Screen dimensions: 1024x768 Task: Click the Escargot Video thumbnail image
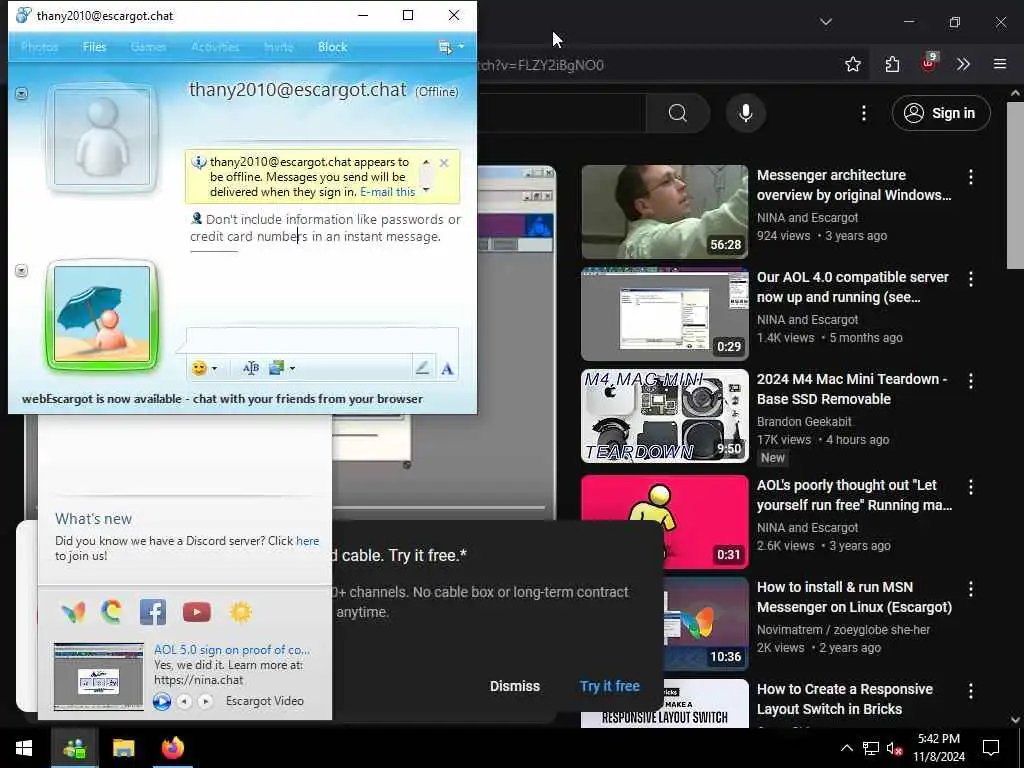coord(99,677)
